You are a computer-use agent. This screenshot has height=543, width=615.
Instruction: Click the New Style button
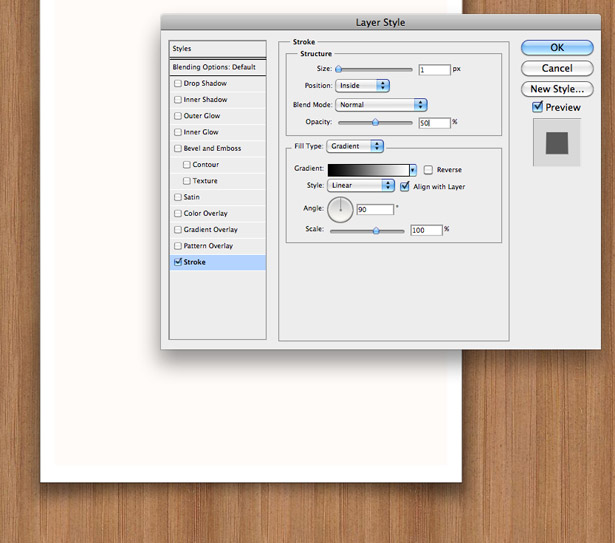pos(557,89)
